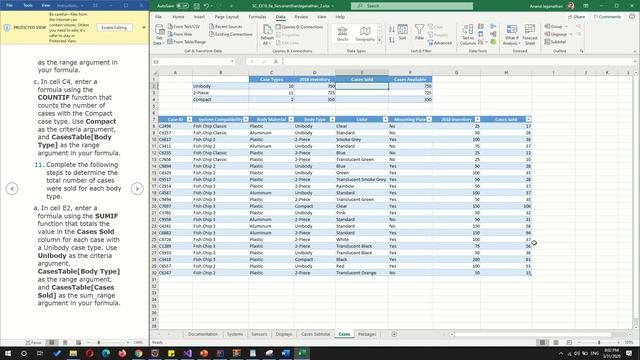Open Visual Studio from the taskbar
This screenshot has width=640, height=360.
coord(187,353)
